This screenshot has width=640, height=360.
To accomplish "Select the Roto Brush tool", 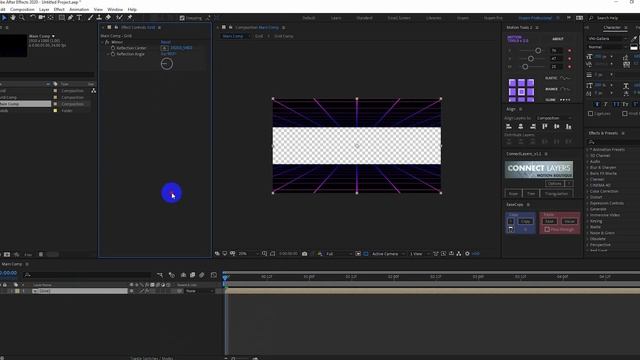I will [119, 18].
